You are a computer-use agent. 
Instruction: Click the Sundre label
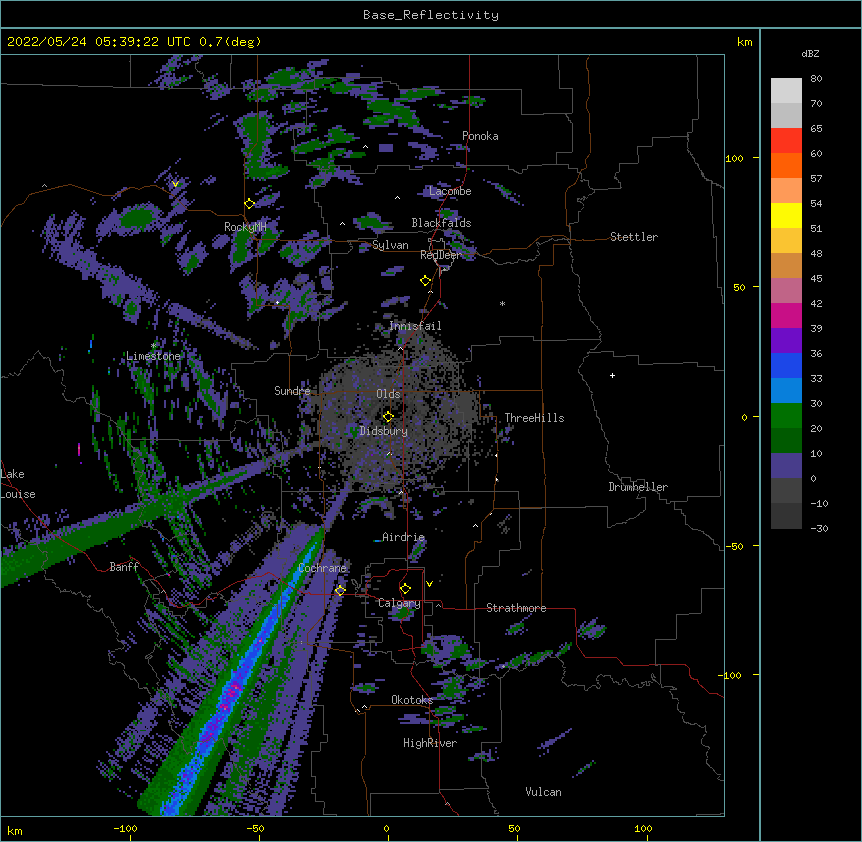[x=292, y=391]
